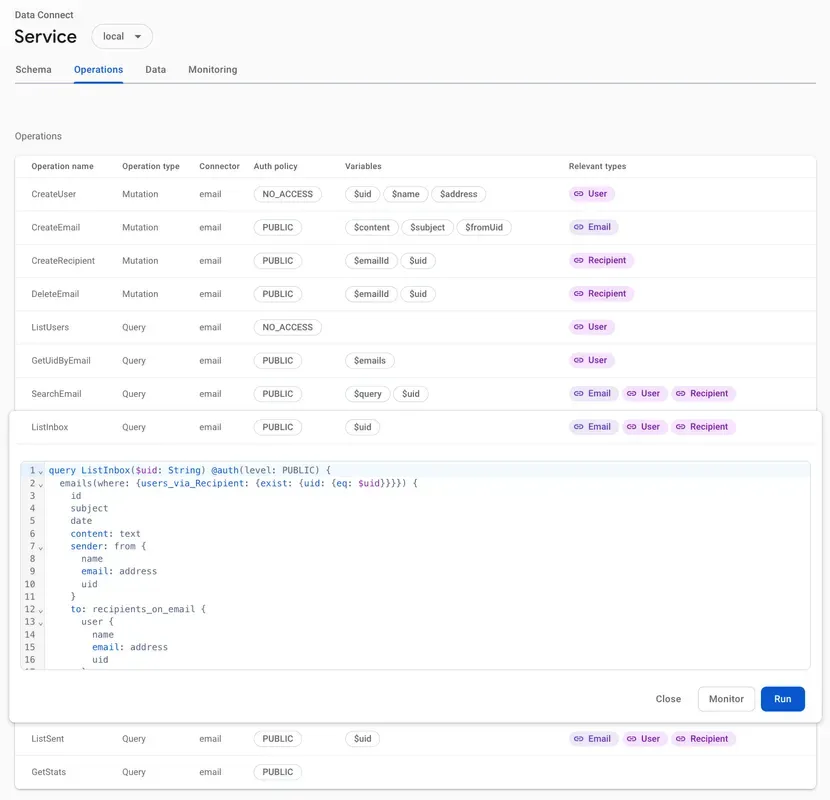Click the $query variable chip
830x800 pixels.
tap(367, 394)
